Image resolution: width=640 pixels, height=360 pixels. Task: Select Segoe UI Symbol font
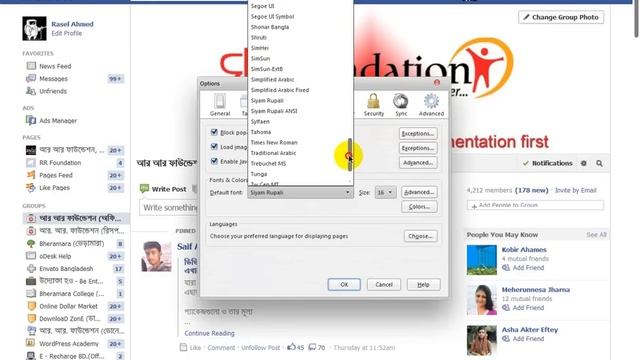272,16
